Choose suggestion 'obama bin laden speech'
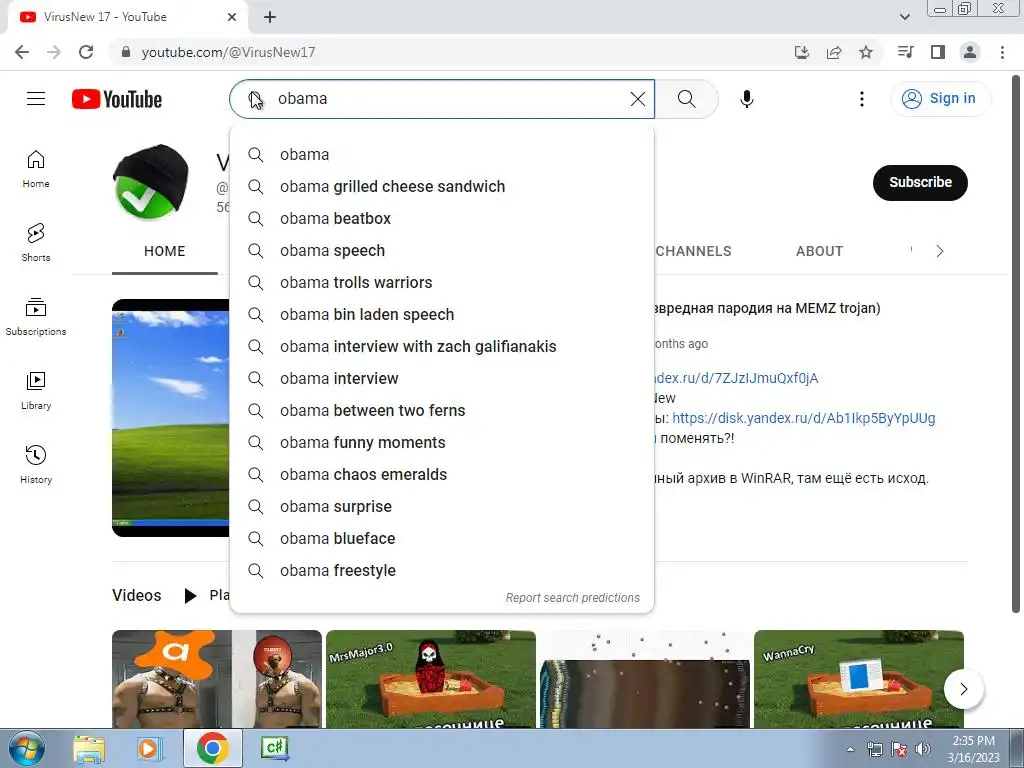 pyautogui.click(x=442, y=315)
